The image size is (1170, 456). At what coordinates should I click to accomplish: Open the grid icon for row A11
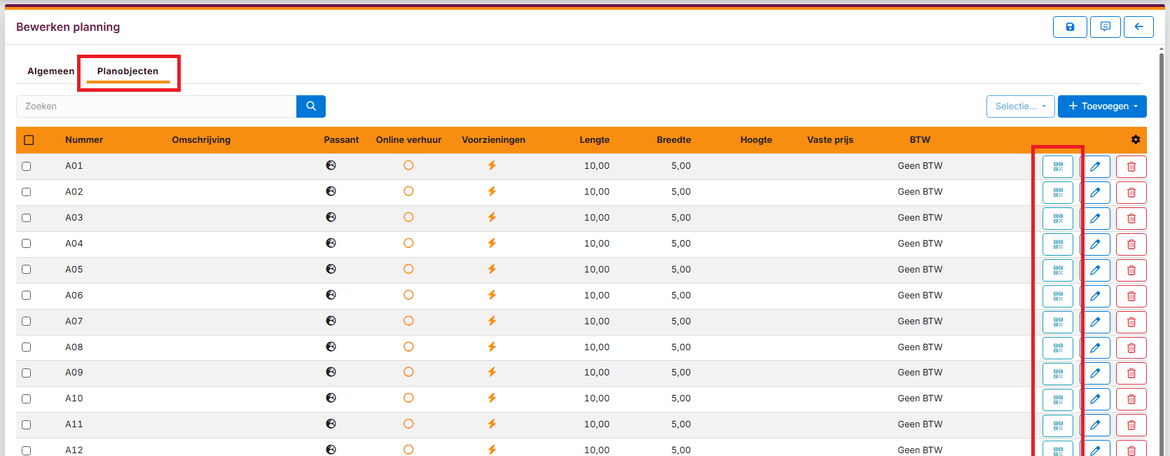click(1057, 425)
